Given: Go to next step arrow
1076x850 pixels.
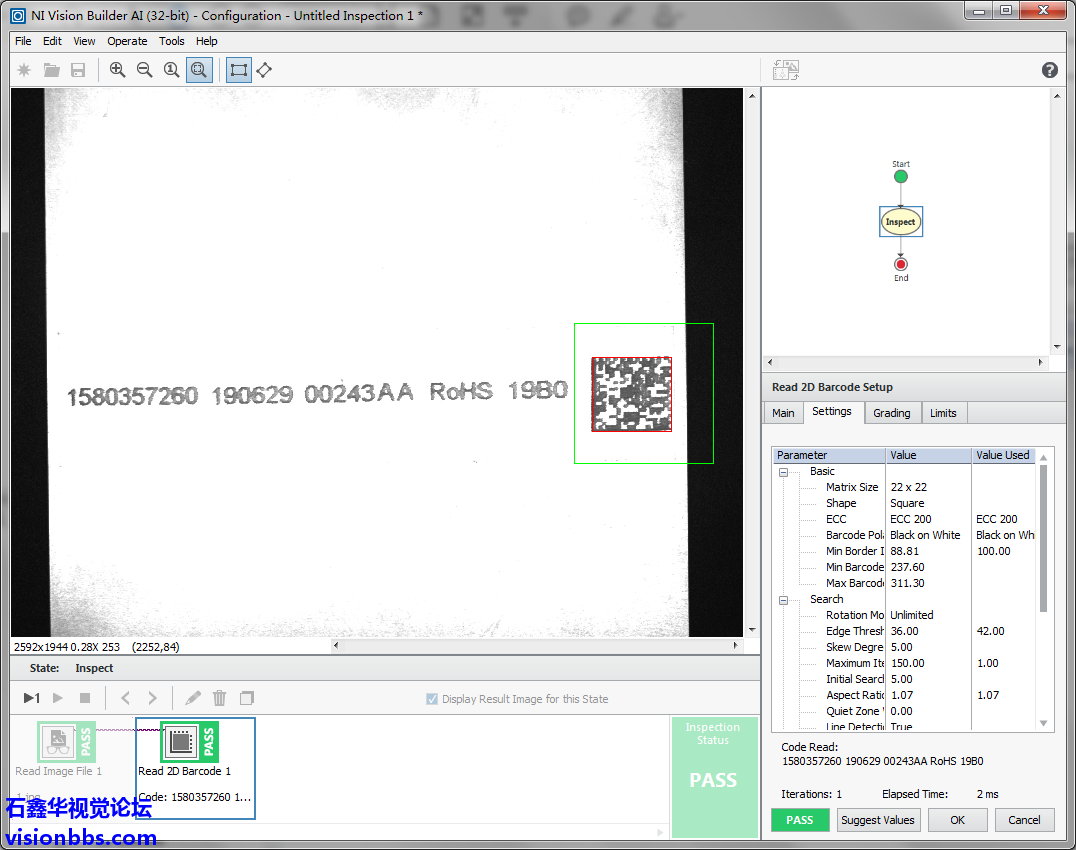Looking at the screenshot, I should point(152,698).
